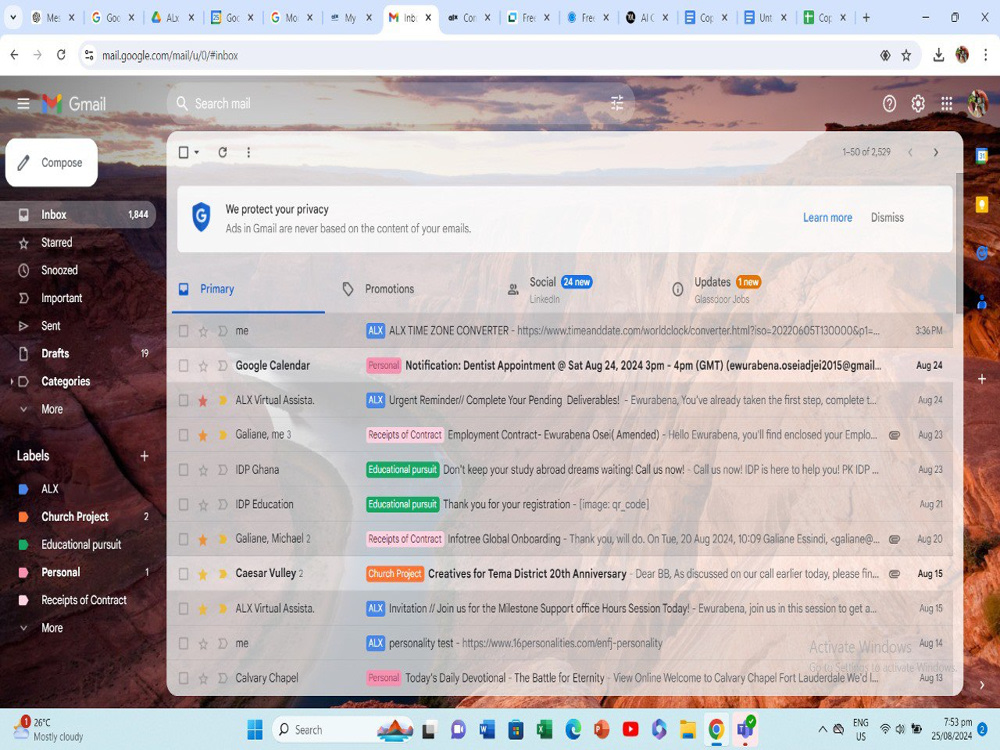Open Google Tasks side panel icon
Viewport: 1000px width, 750px height.
[x=982, y=253]
